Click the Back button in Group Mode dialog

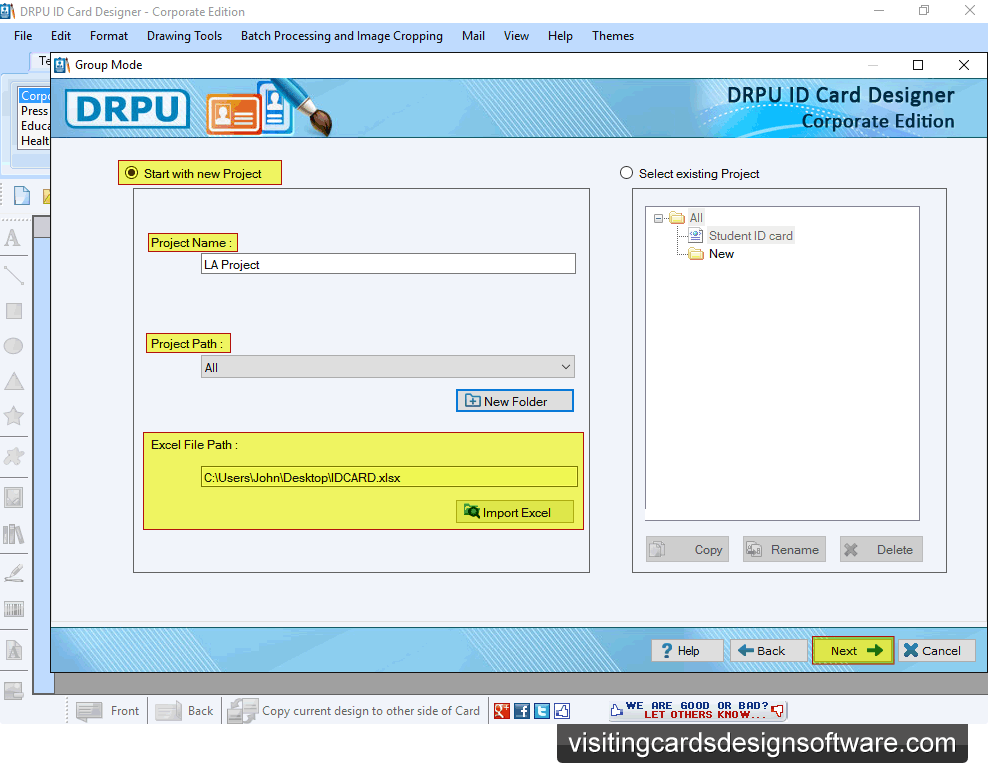point(769,650)
